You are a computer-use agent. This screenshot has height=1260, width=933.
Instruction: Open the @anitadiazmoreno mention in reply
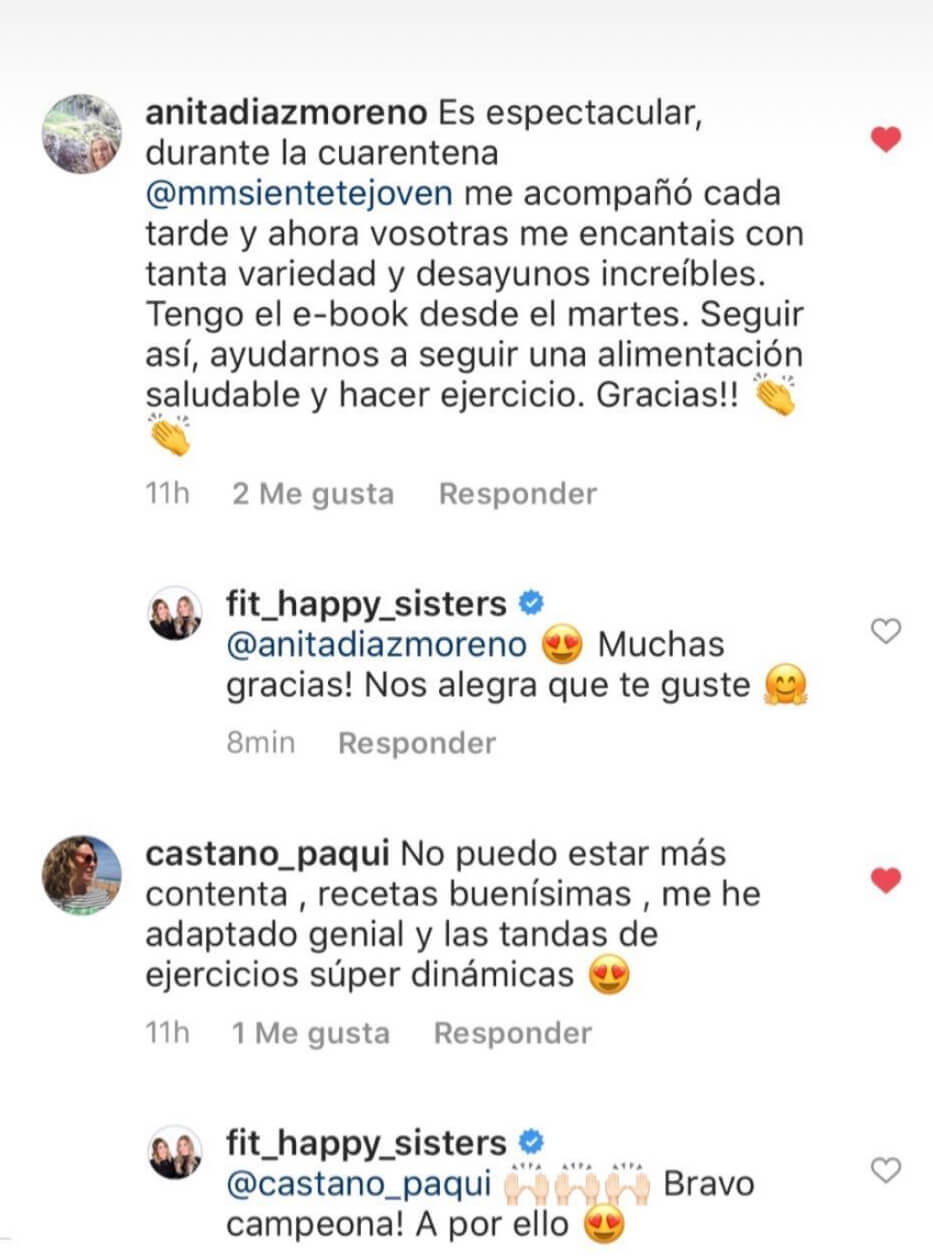click(x=378, y=645)
